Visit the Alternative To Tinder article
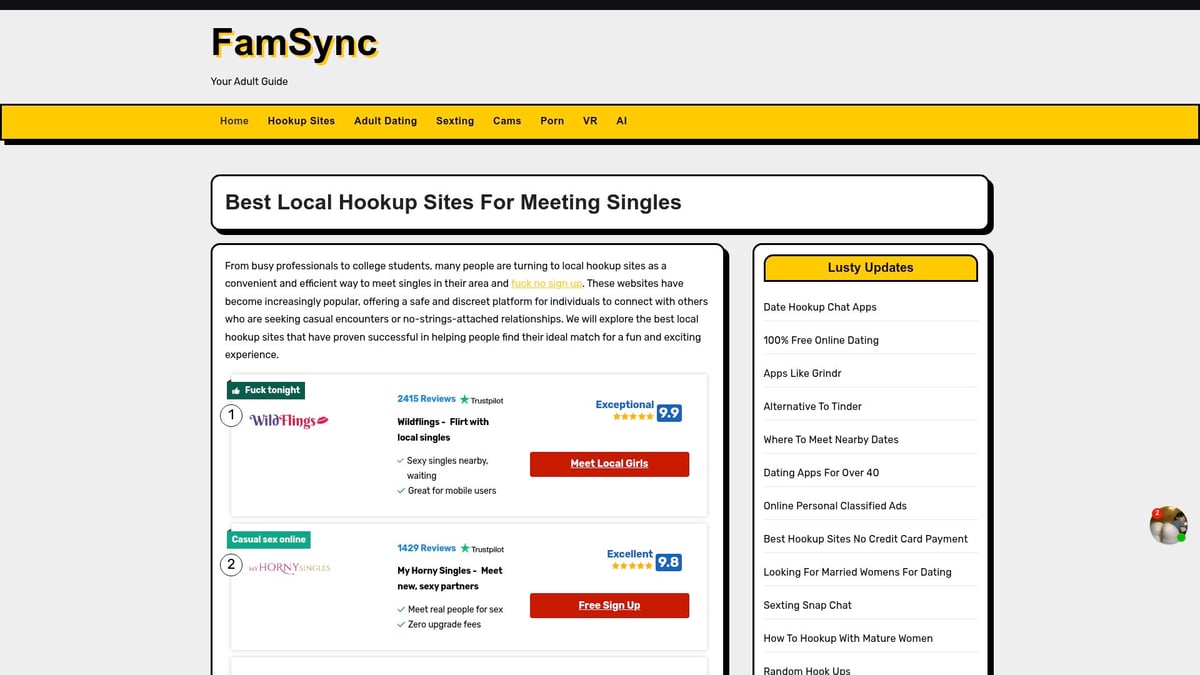Viewport: 1200px width, 675px height. point(812,406)
